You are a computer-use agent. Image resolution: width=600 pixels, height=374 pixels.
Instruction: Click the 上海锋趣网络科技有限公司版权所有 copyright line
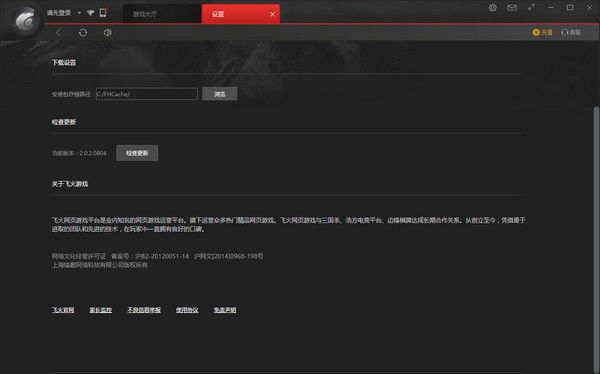100,265
